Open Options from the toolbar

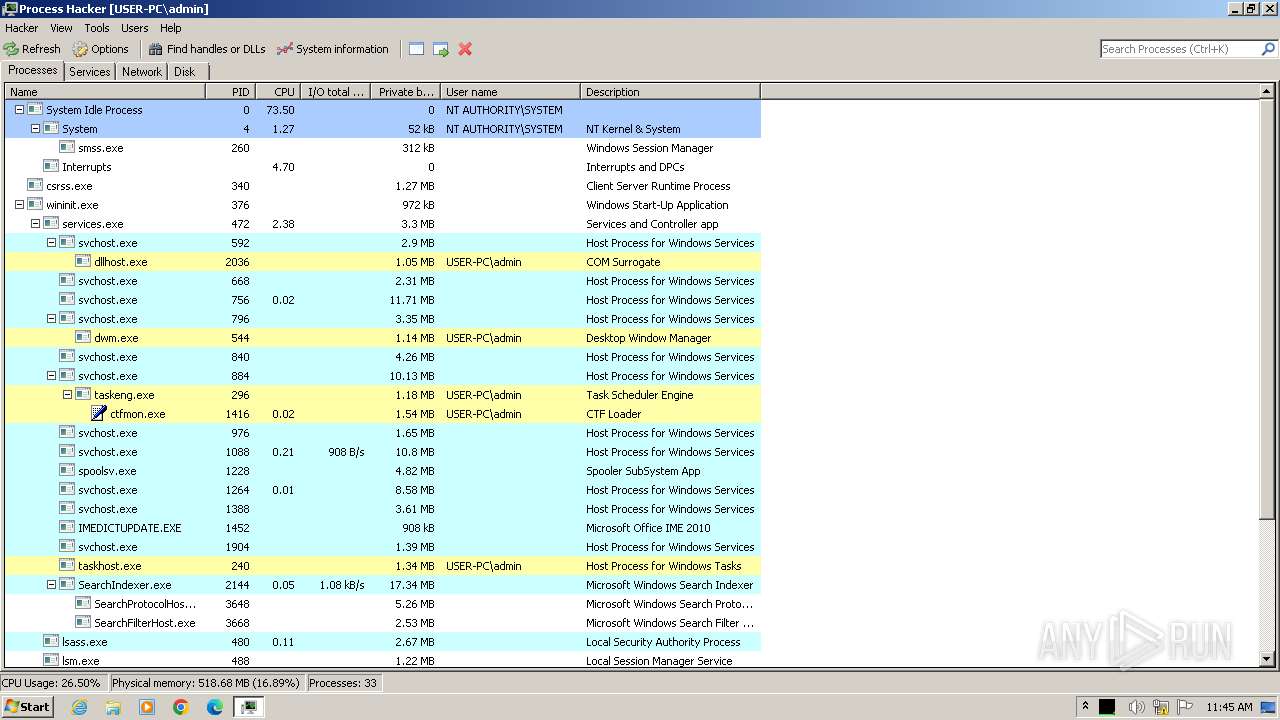[x=101, y=49]
